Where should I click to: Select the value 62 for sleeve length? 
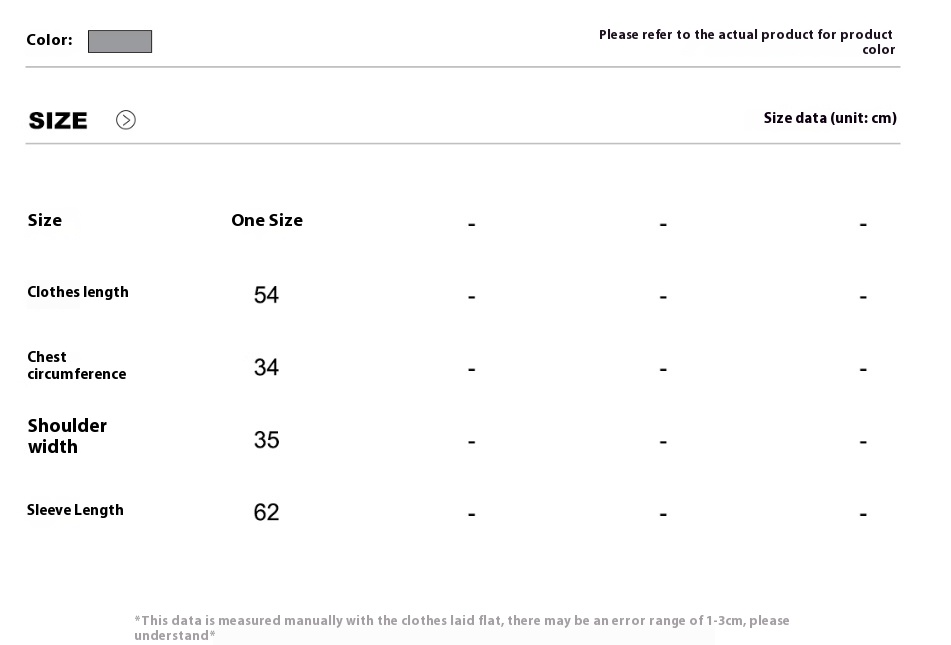266,512
